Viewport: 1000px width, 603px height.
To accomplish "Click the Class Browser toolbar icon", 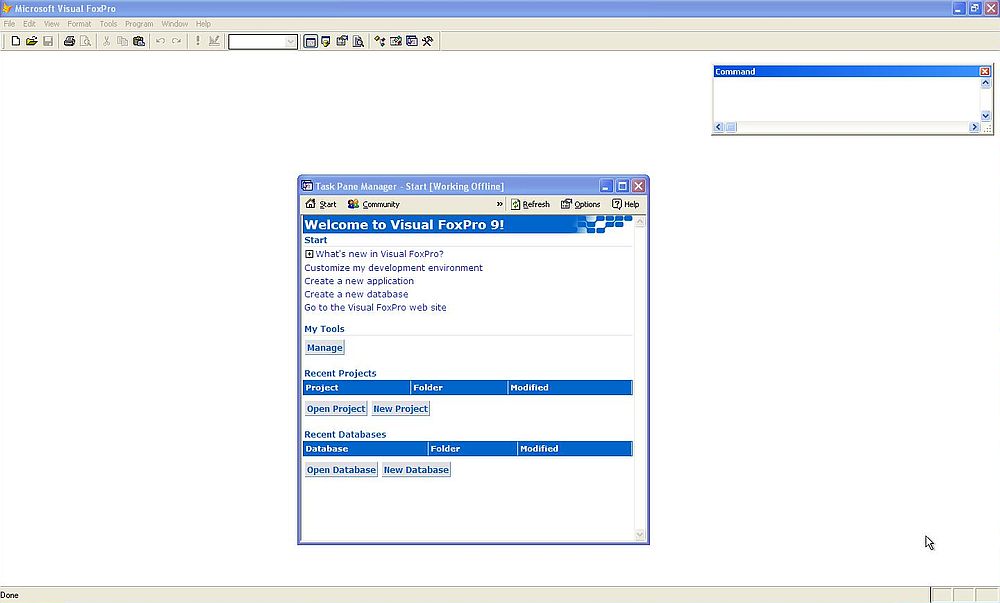I will [379, 41].
